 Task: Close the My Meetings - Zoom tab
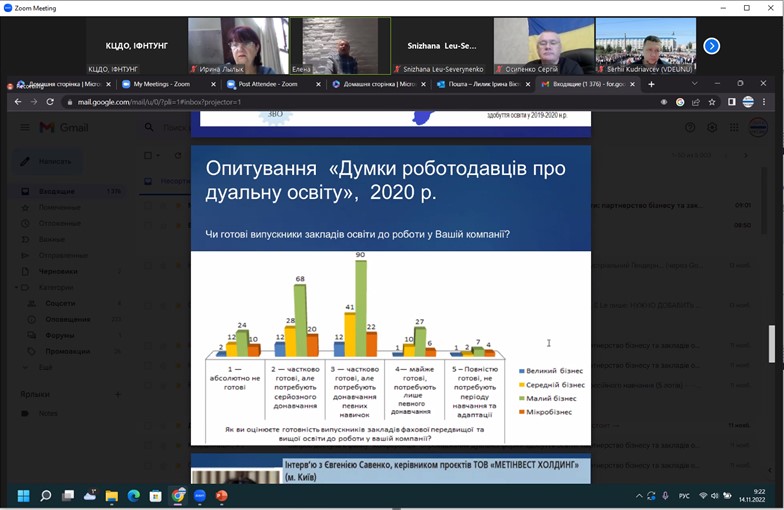(214, 84)
